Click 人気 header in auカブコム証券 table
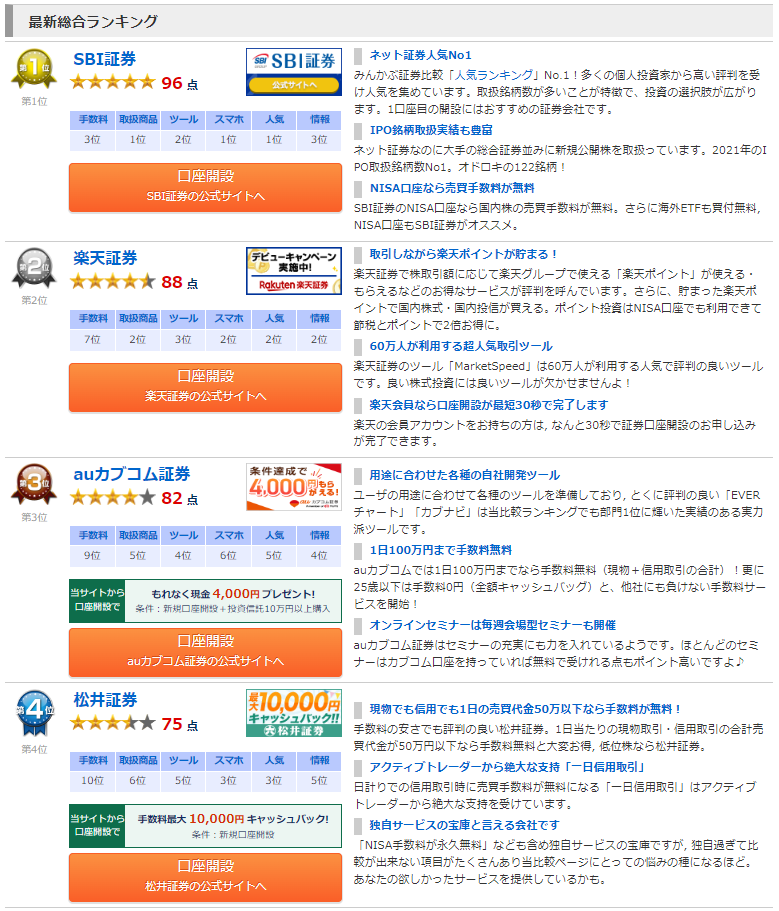779x911 pixels. (274, 535)
